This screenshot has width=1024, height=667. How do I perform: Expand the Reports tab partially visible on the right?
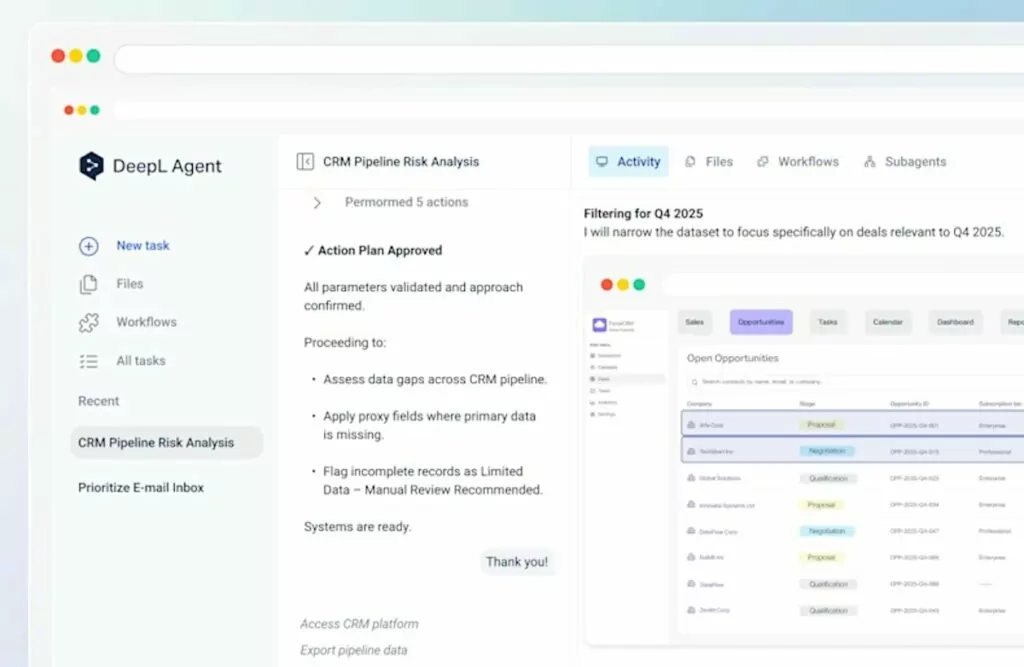[x=1012, y=322]
